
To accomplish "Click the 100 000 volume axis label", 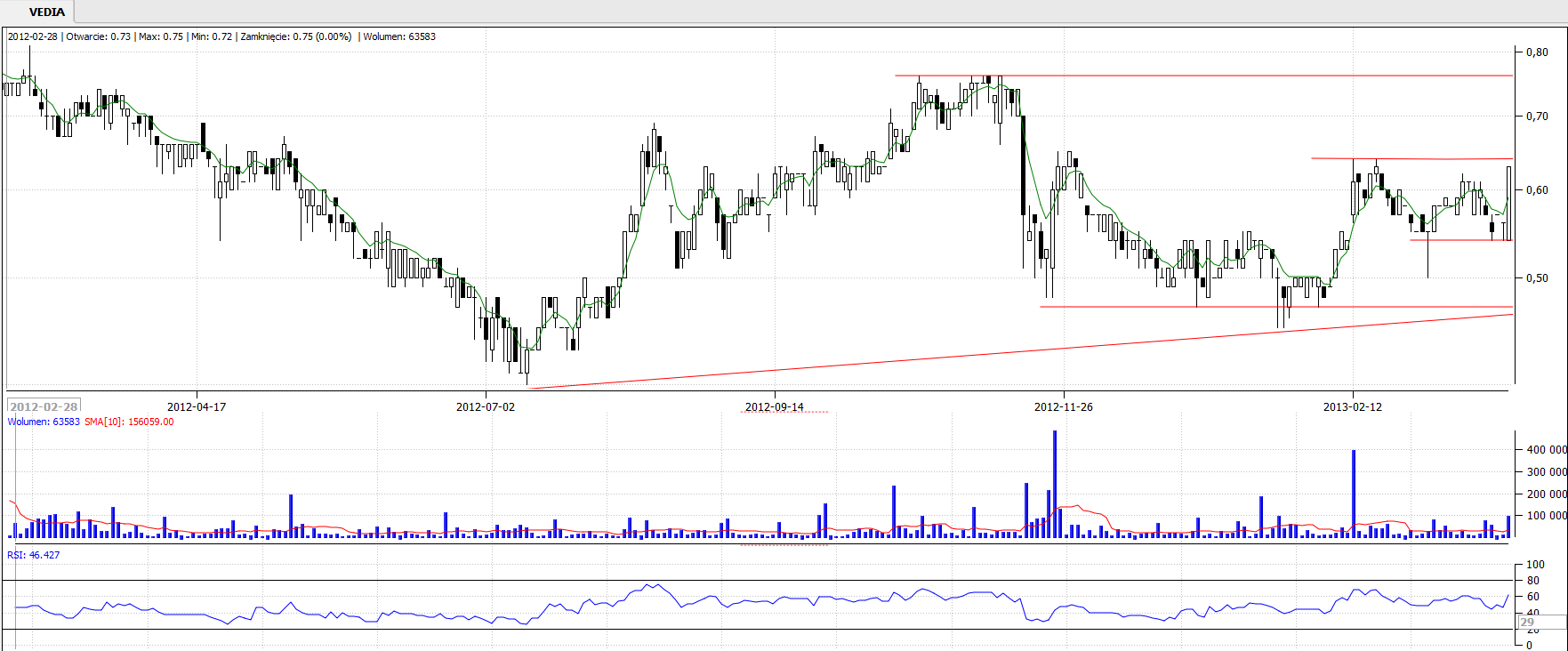I will 1546,516.
